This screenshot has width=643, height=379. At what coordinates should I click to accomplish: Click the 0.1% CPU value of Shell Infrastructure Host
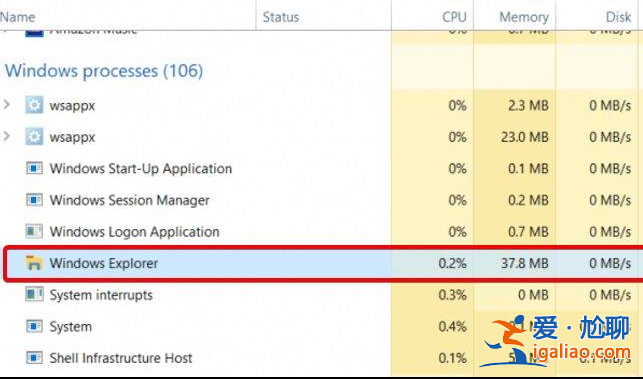click(452, 358)
